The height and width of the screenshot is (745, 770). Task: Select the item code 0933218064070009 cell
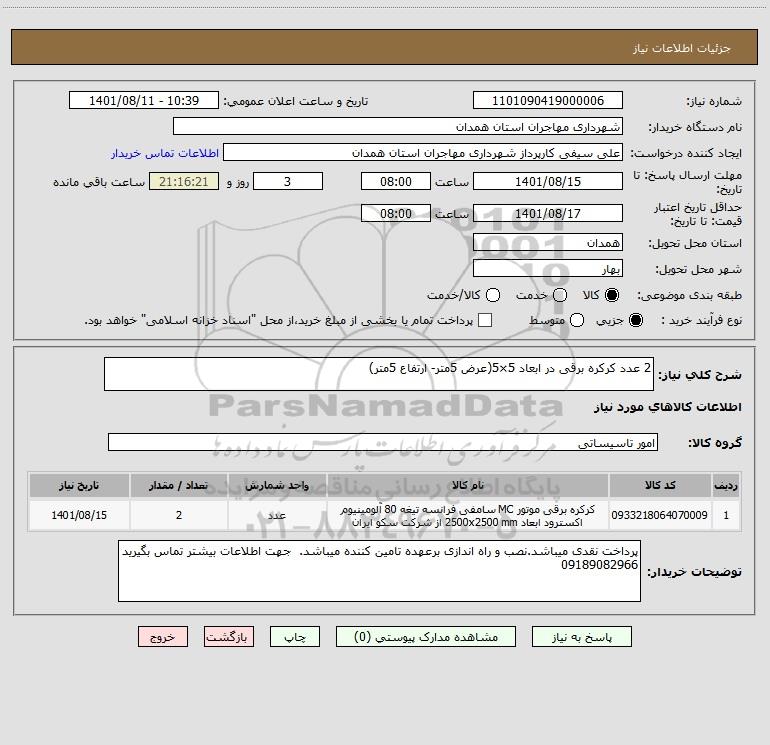(x=660, y=515)
